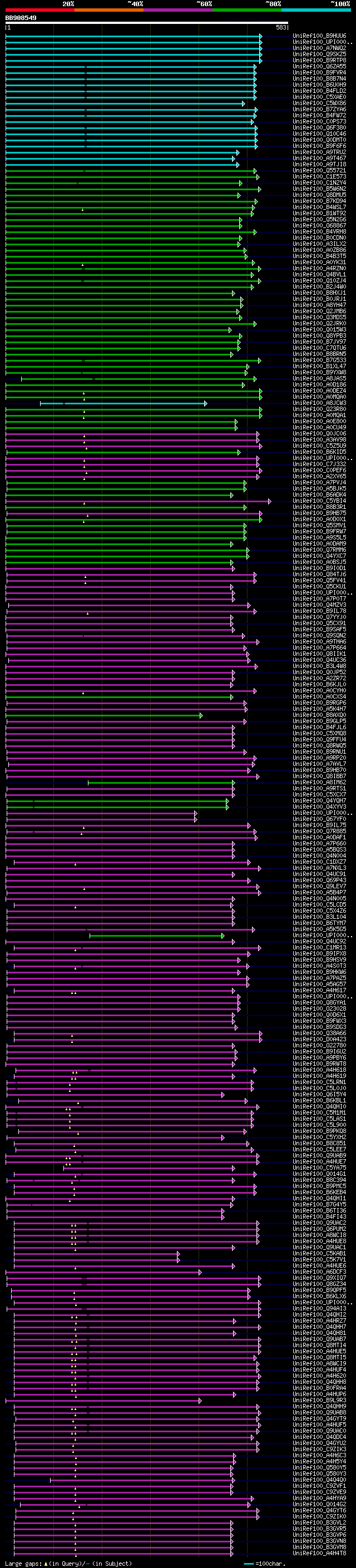Select hit label UniRef100_Q014G1
The image size is (356, 1568).
[x=319, y=1174]
